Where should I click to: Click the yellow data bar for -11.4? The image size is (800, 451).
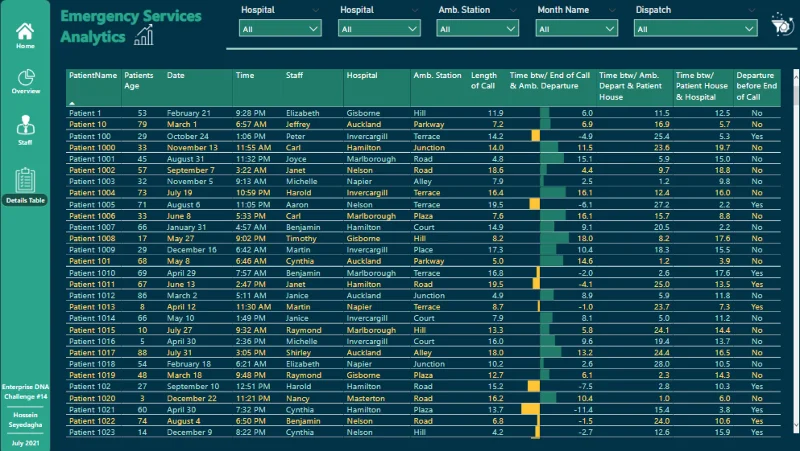tap(531, 409)
